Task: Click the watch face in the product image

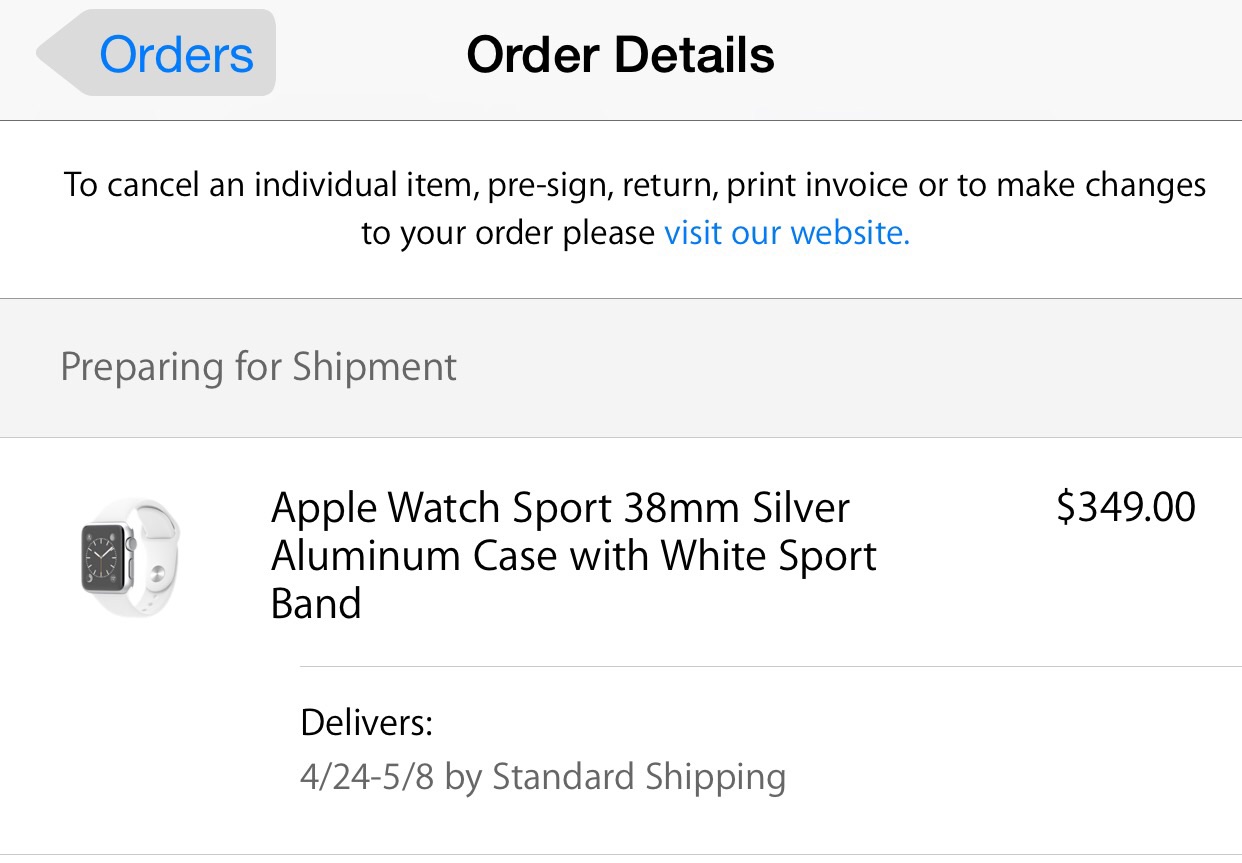Action: coord(104,556)
